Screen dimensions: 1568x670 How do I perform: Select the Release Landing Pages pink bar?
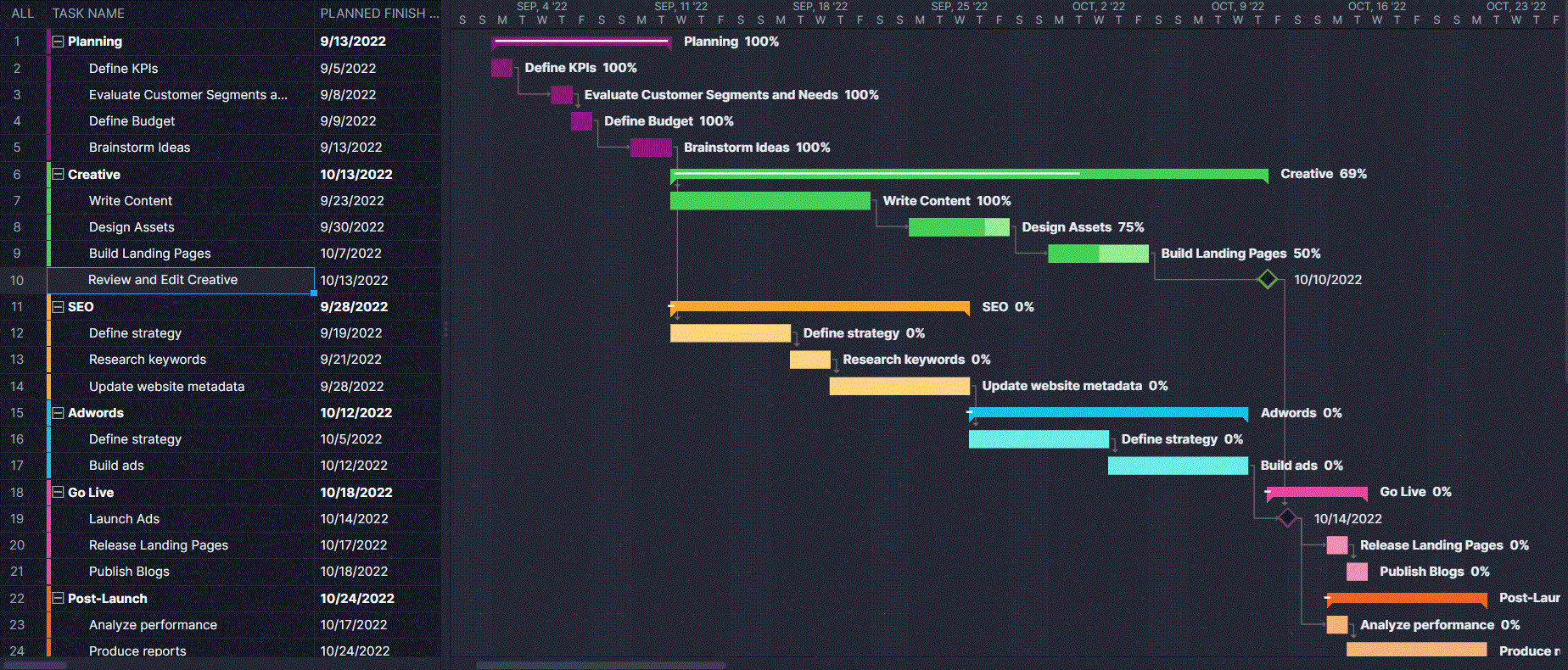click(x=1337, y=545)
